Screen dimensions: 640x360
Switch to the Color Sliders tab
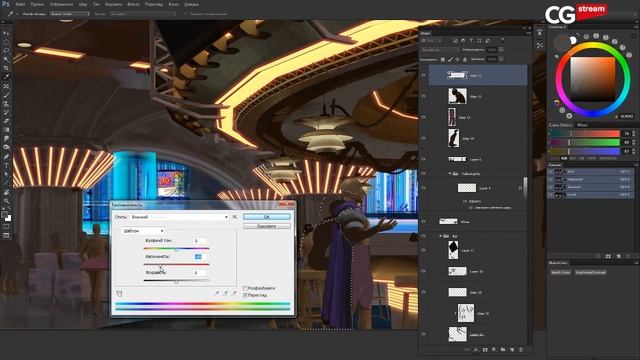pyautogui.click(x=560, y=125)
